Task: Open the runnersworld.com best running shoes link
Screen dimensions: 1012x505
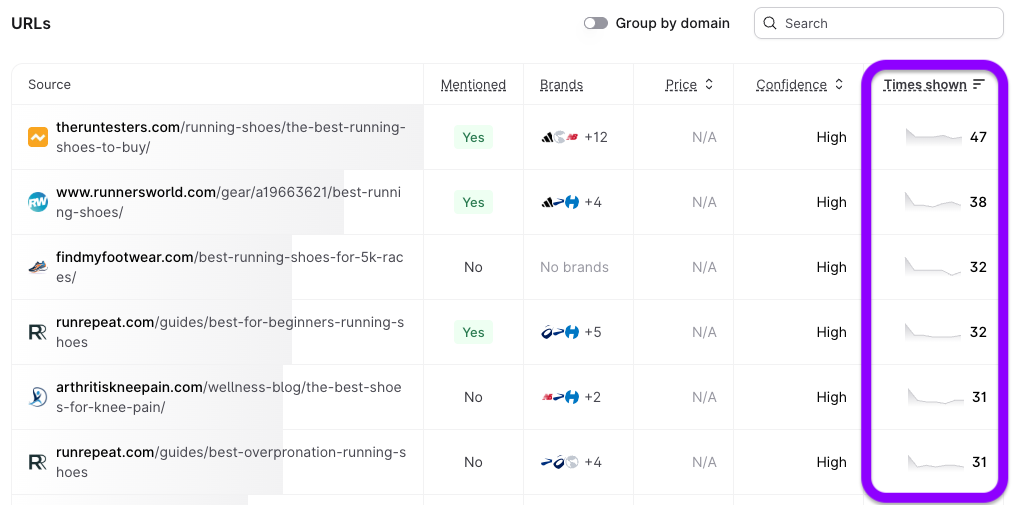Action: pyautogui.click(x=228, y=202)
